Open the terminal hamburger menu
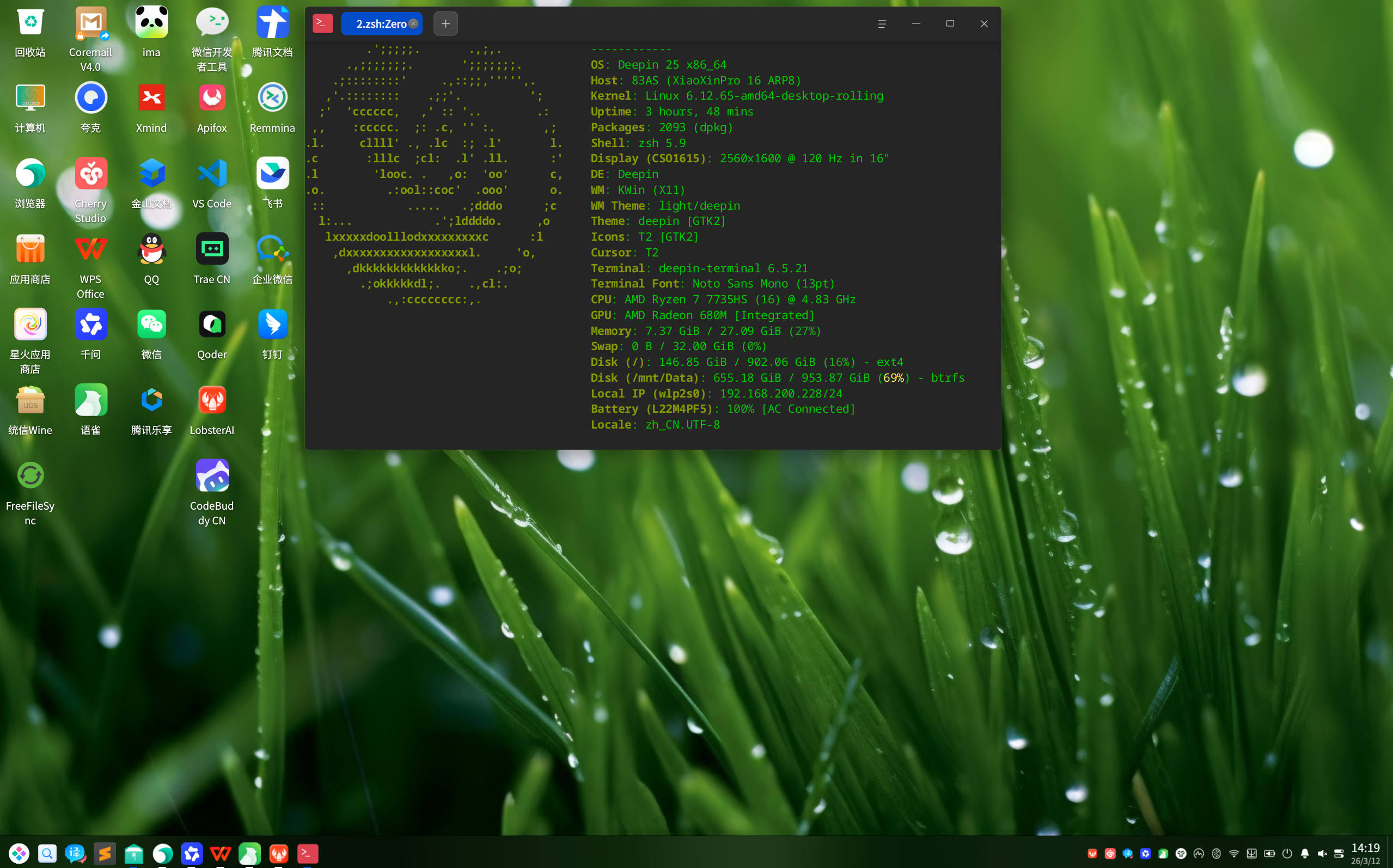The image size is (1393, 868). [x=882, y=23]
